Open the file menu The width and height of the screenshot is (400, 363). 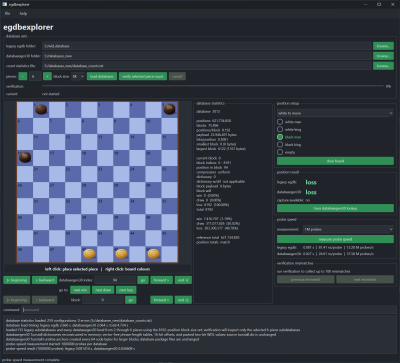tap(7, 14)
